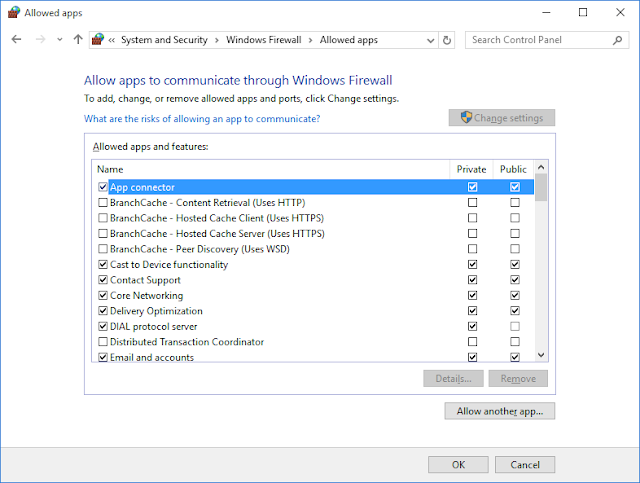Click Allow another app button
The image size is (640, 483).
(500, 411)
